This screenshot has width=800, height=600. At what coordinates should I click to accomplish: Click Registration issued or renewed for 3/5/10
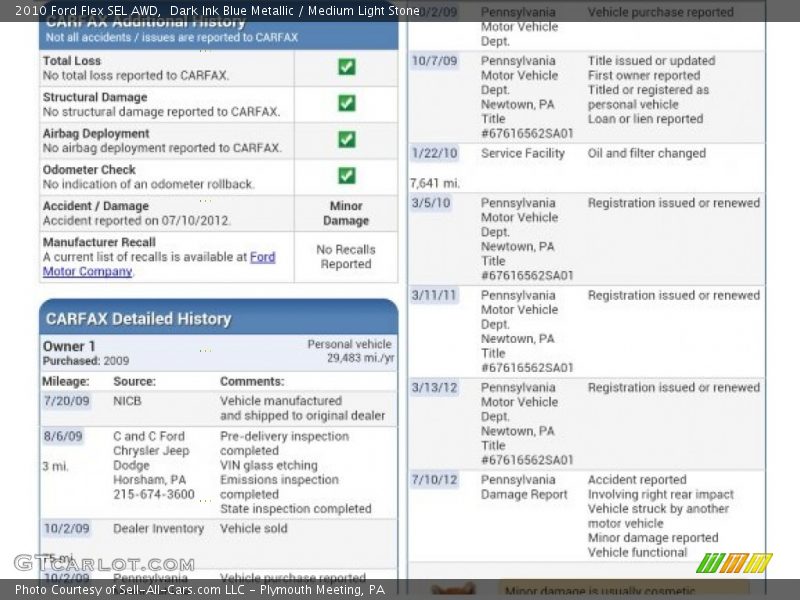[673, 203]
